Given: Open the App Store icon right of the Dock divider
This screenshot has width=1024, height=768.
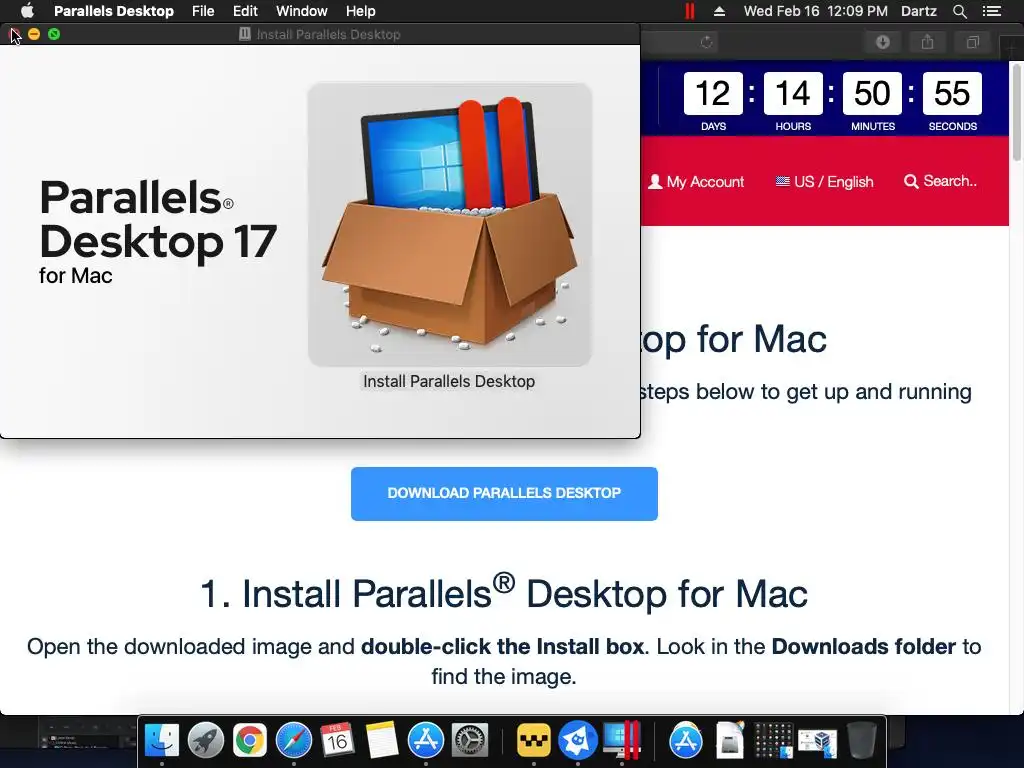Looking at the screenshot, I should click(x=685, y=740).
